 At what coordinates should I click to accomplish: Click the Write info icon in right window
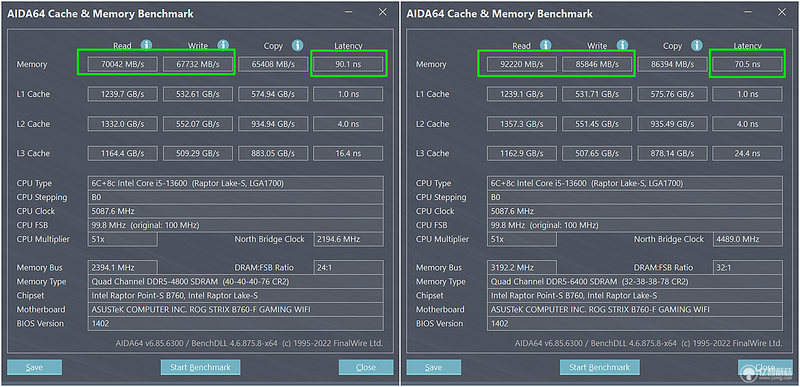tap(622, 45)
